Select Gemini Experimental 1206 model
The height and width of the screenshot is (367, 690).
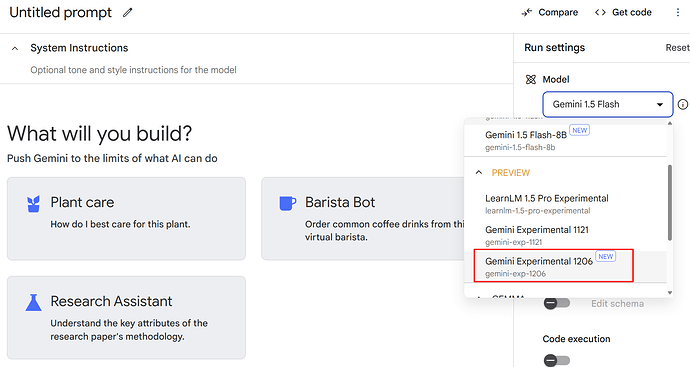(x=565, y=266)
